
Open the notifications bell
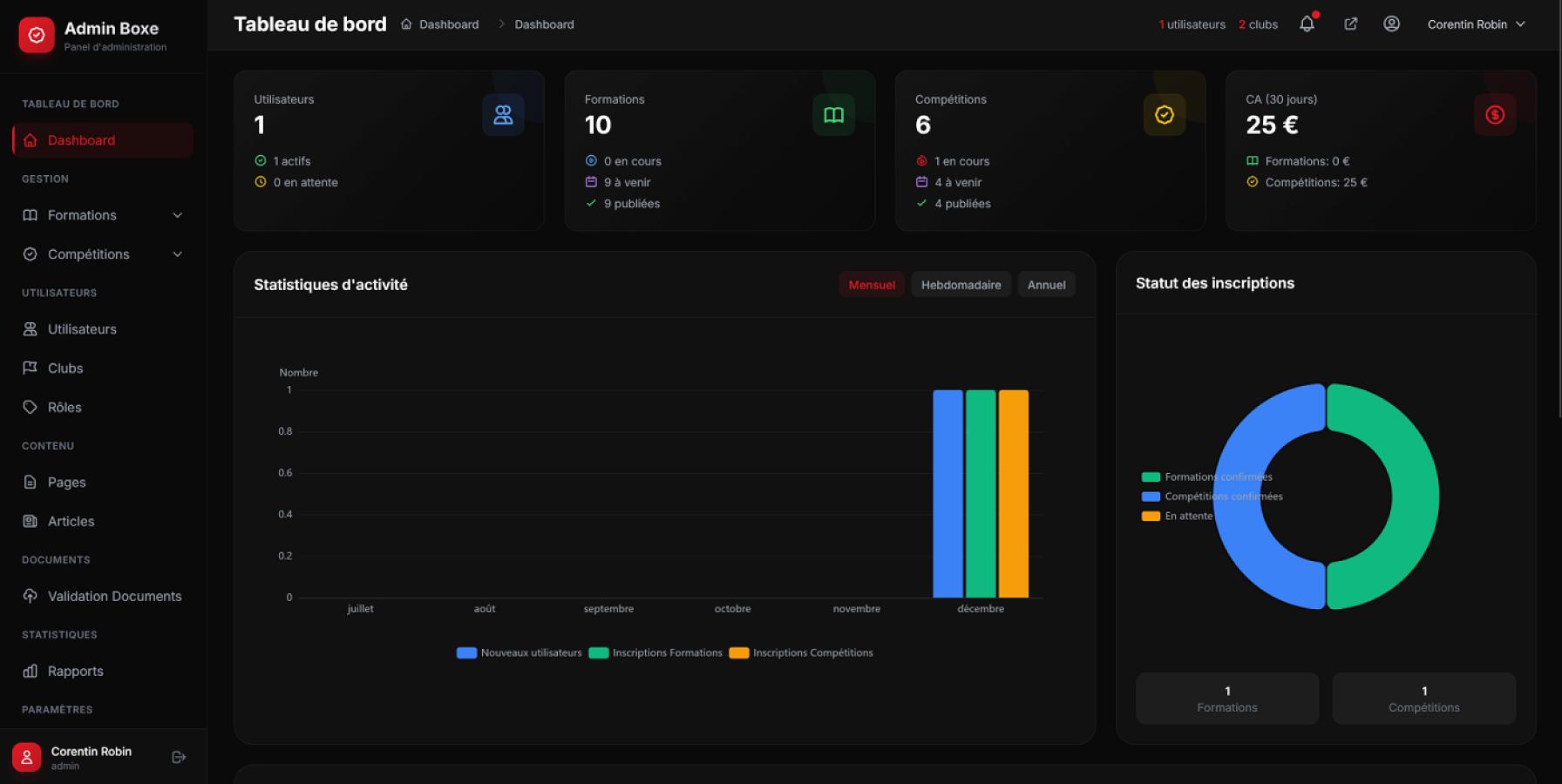coord(1307,24)
